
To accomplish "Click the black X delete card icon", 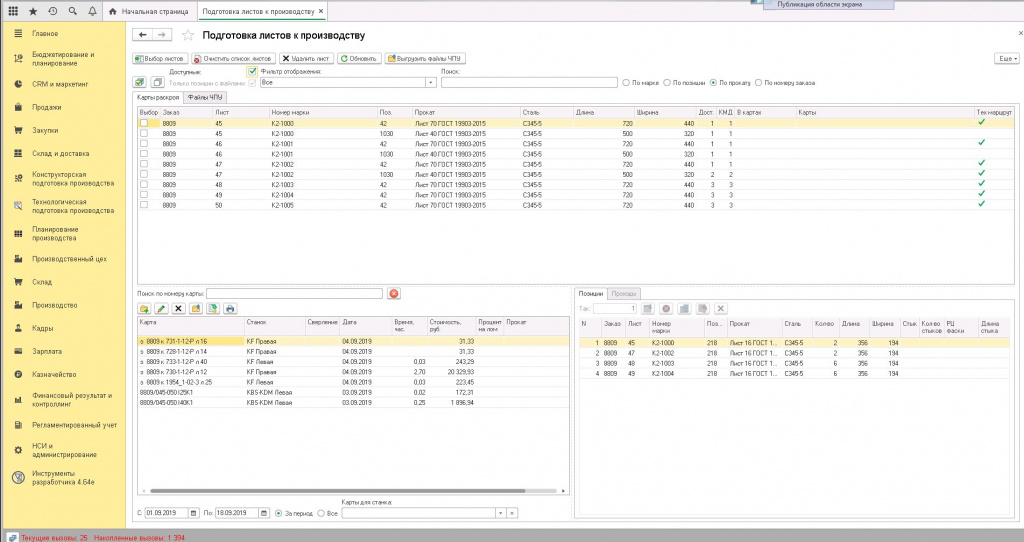I will click(178, 308).
